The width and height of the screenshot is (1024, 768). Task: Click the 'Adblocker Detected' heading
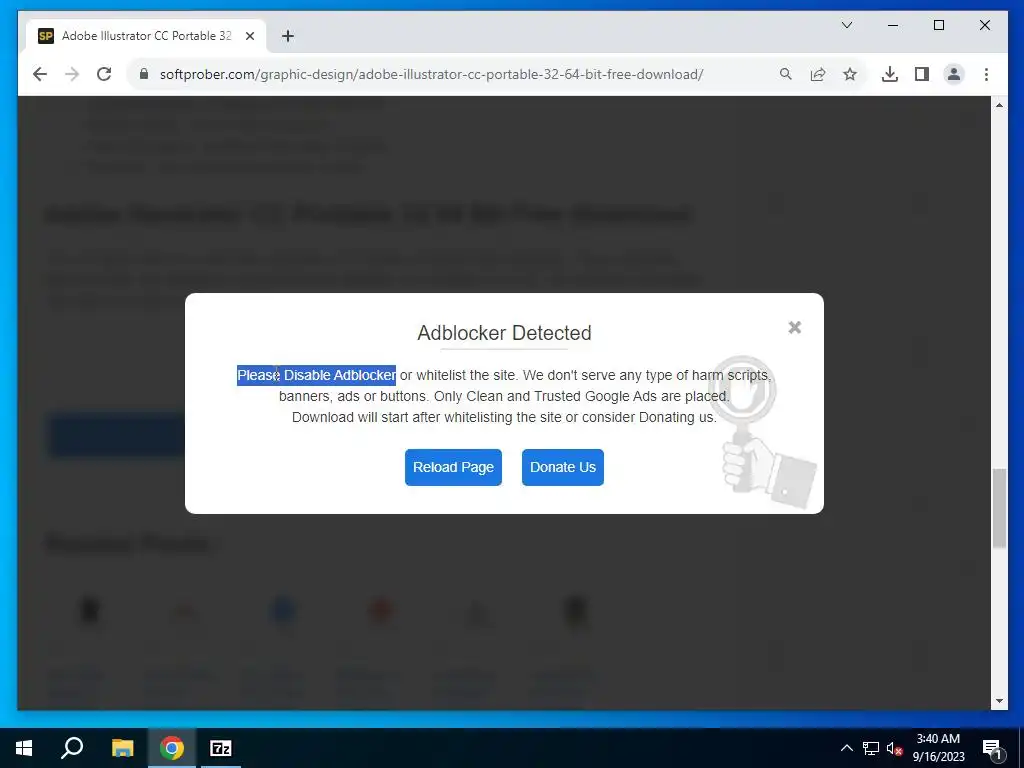click(x=504, y=333)
